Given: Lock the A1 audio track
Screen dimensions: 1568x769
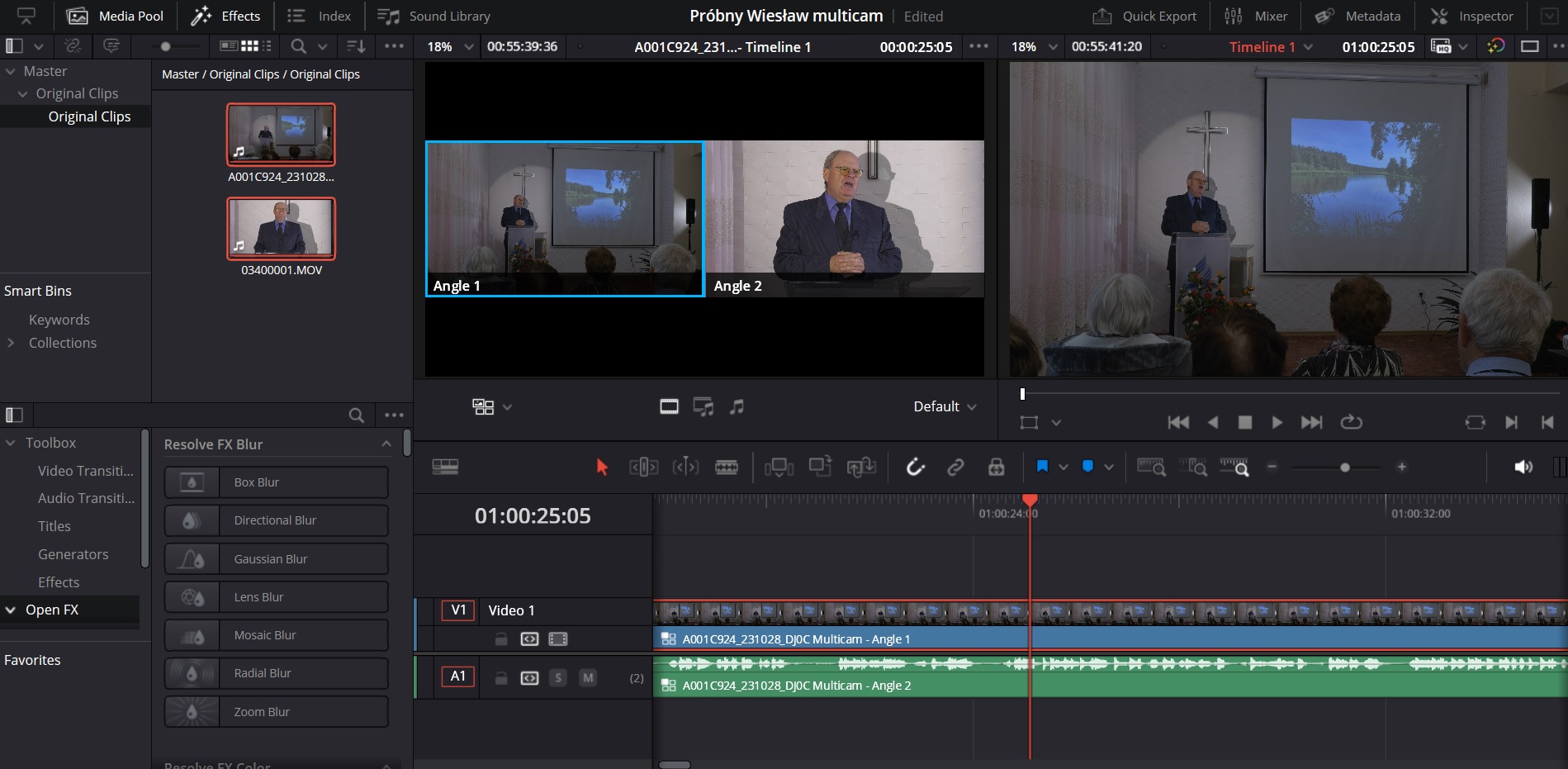Looking at the screenshot, I should click(x=501, y=678).
